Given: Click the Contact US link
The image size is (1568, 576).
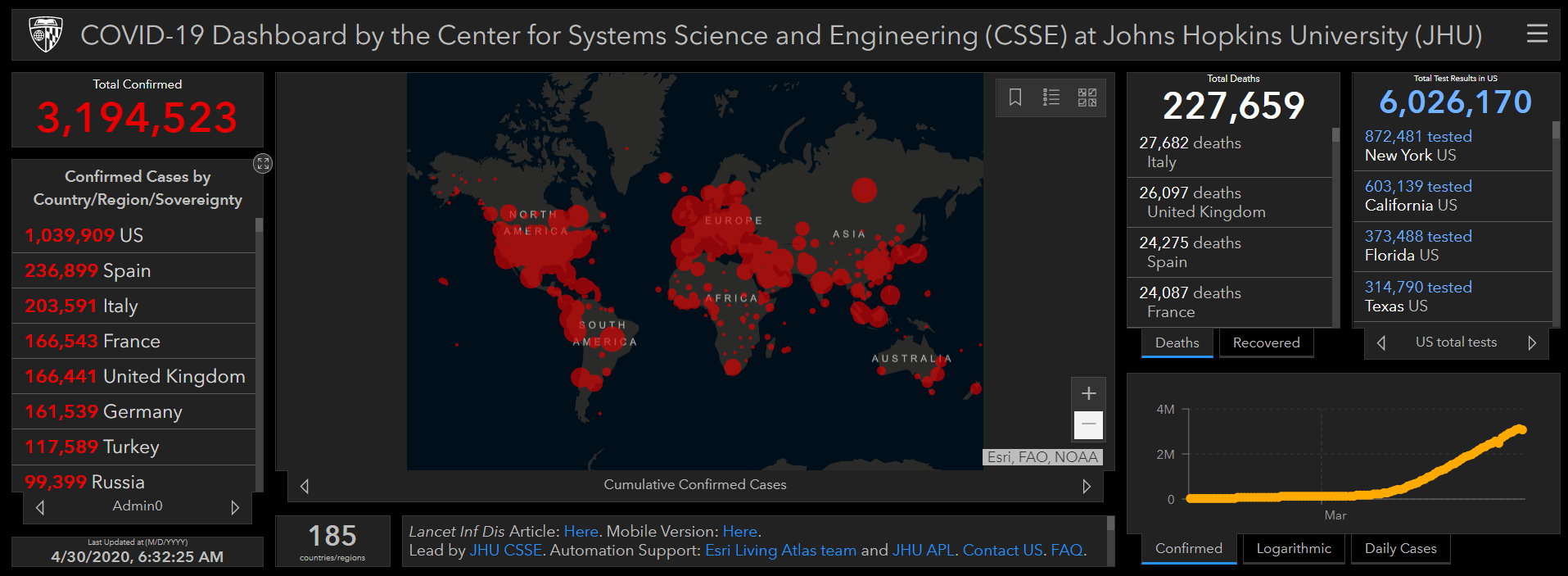Looking at the screenshot, I should point(1002,551).
